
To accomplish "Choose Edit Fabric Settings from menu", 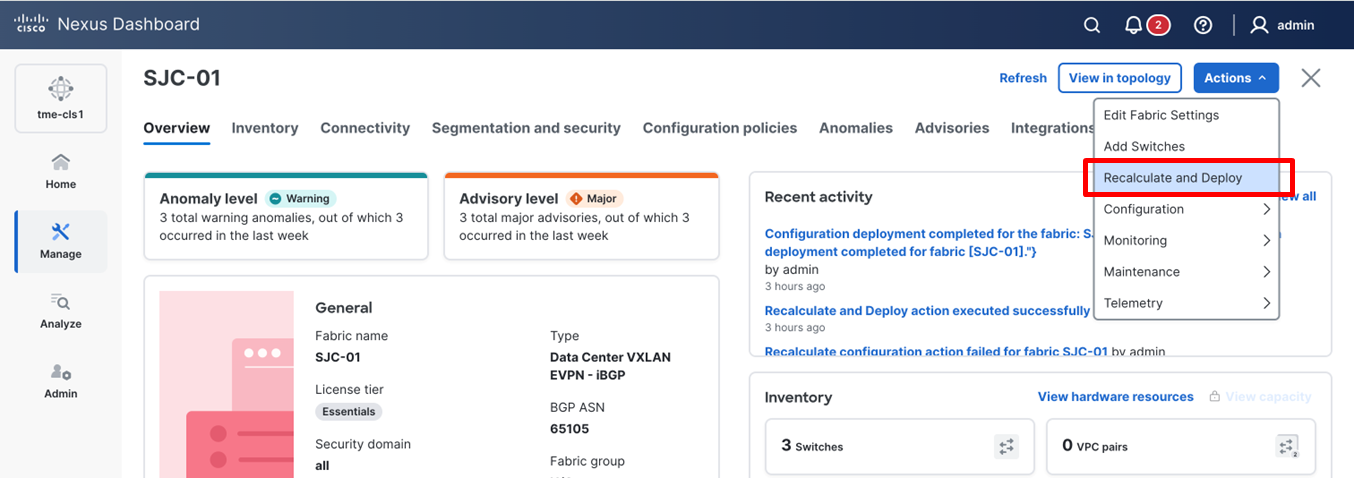I will pyautogui.click(x=1161, y=115).
